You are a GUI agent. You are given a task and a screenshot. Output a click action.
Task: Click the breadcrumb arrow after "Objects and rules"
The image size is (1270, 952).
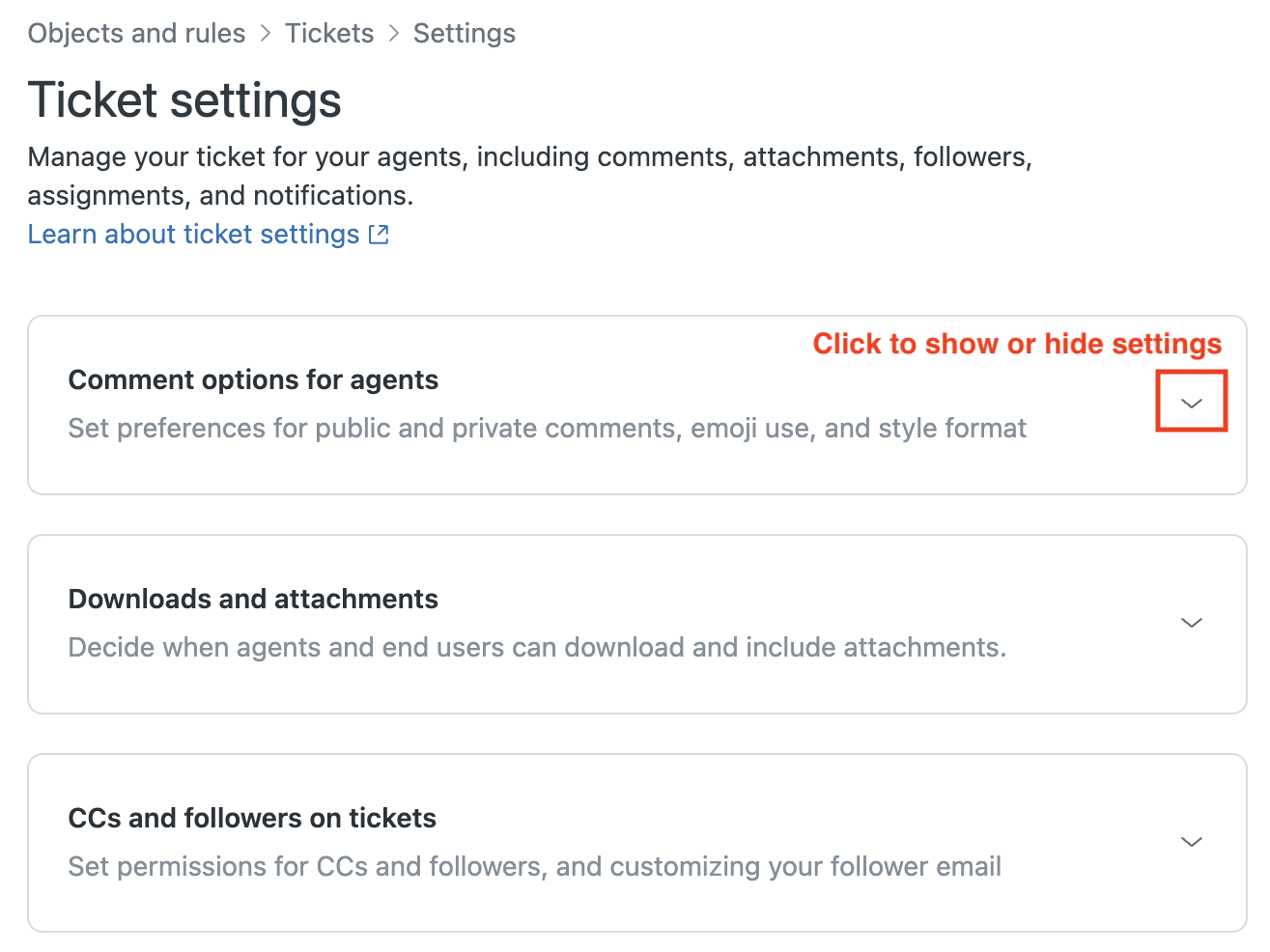266,34
